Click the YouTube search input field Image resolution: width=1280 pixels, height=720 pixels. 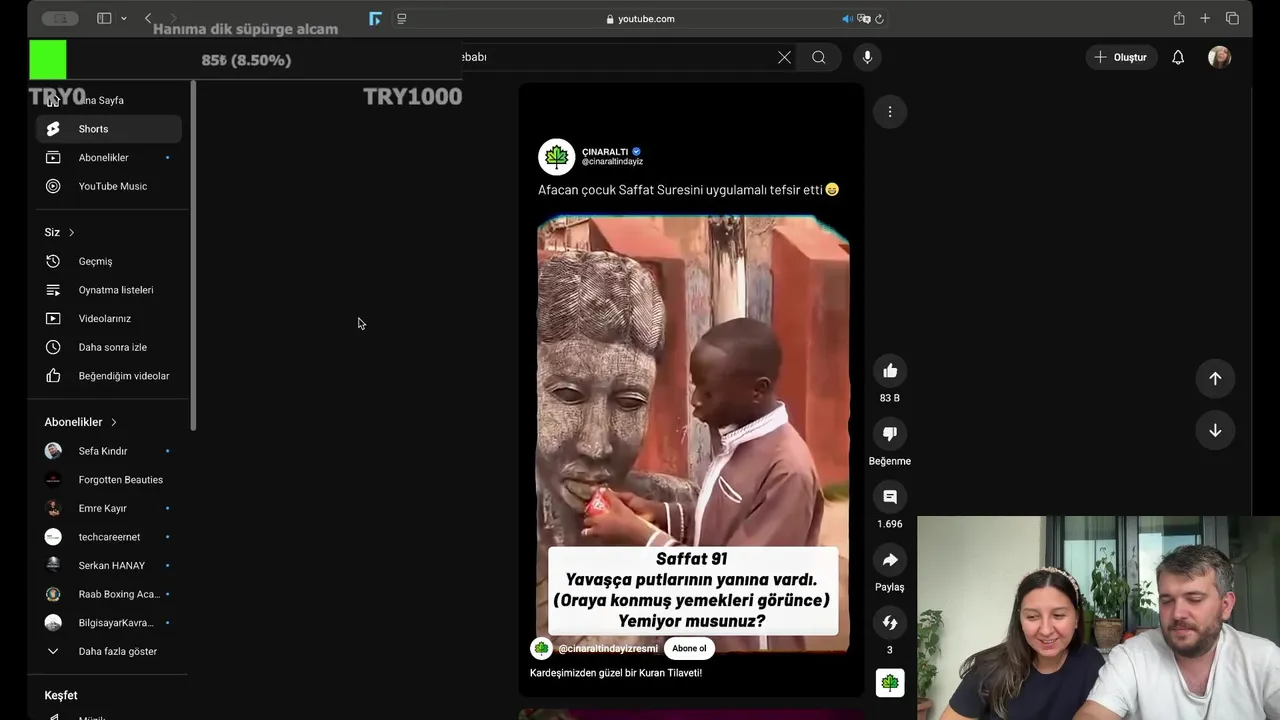[x=615, y=57]
